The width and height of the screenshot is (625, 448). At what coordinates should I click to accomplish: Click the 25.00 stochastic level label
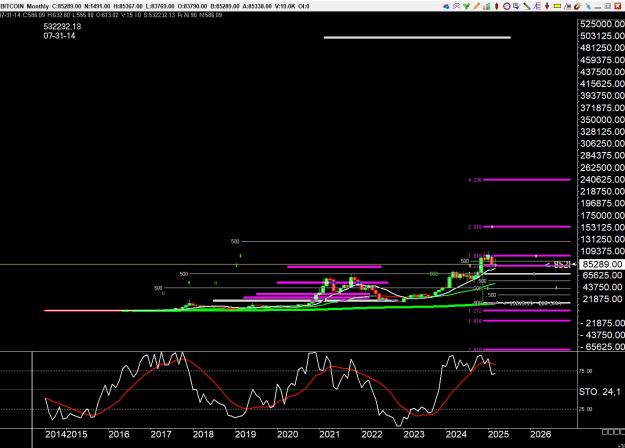coord(586,409)
